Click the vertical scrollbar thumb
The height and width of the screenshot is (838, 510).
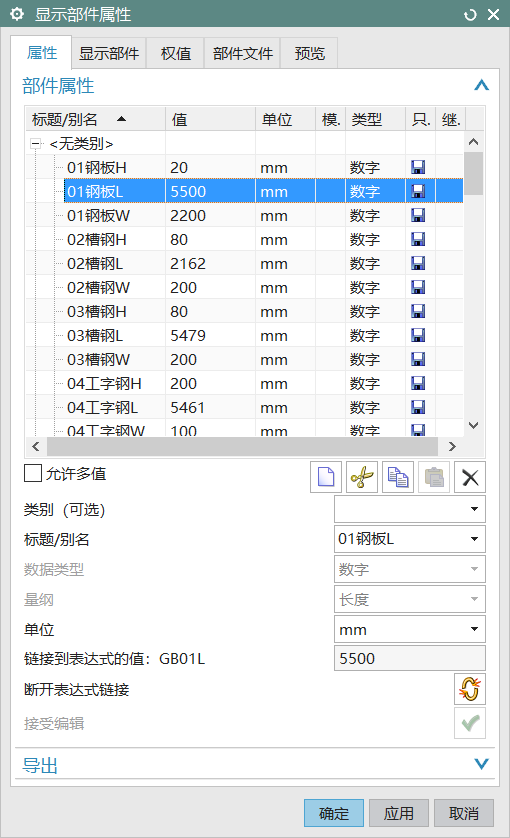[474, 174]
